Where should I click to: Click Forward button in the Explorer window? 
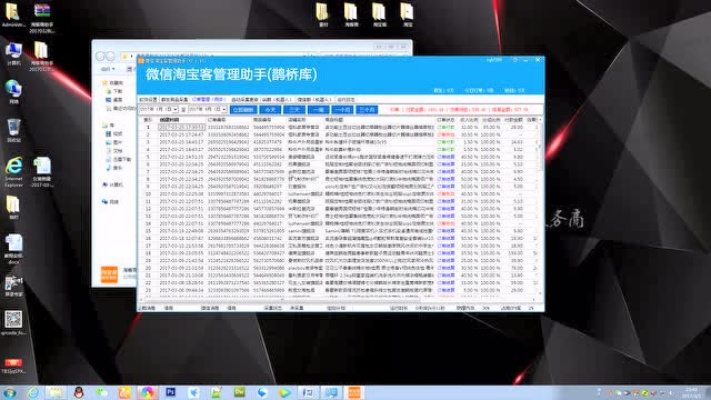pos(110,56)
